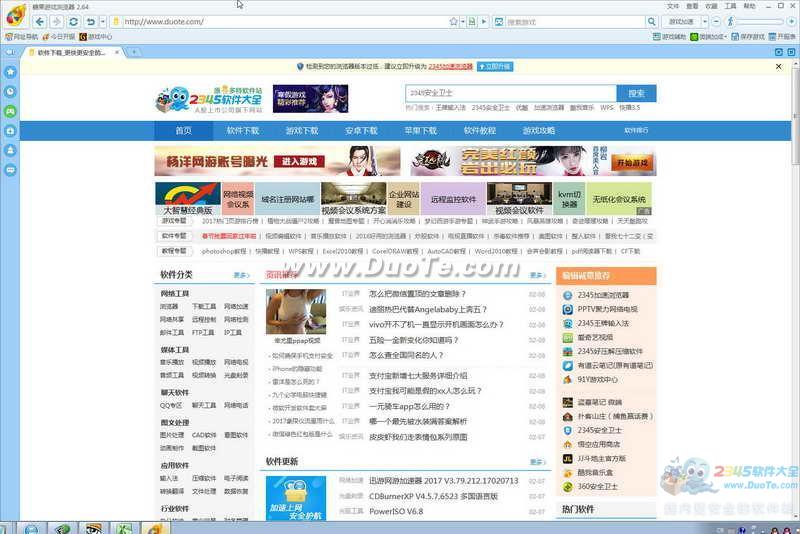Open the 工具 menu

[731, 6]
